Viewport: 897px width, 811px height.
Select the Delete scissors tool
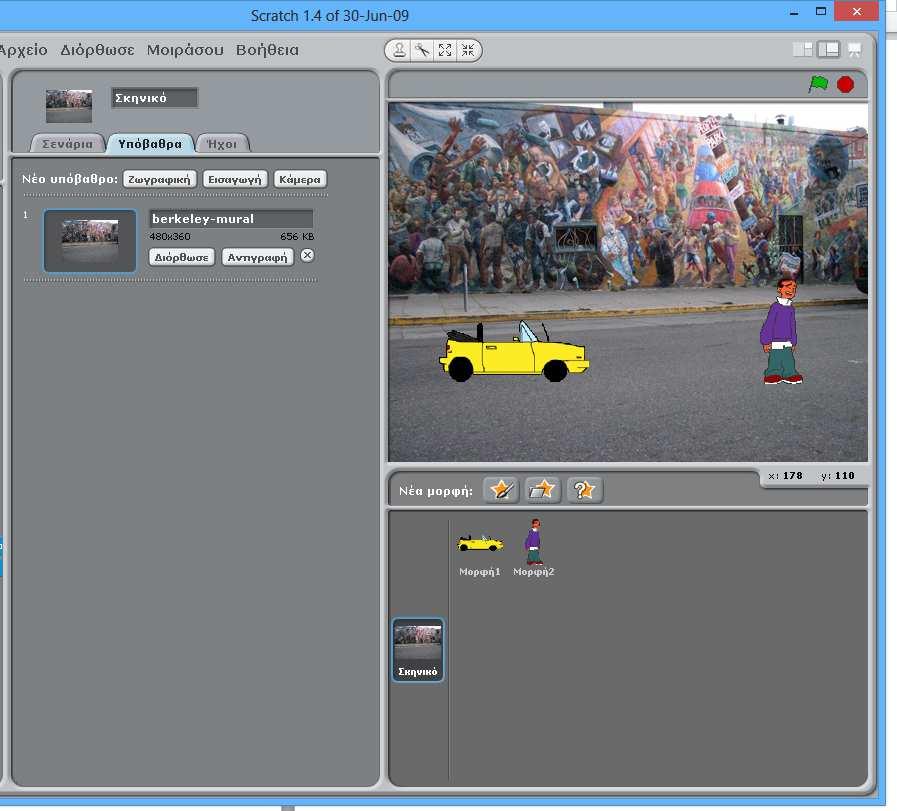tap(422, 50)
